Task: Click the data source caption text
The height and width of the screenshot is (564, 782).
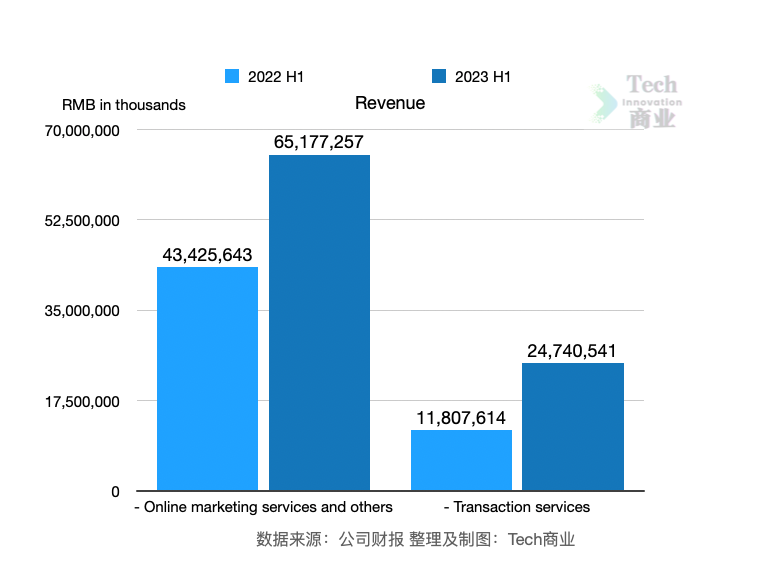Action: (415, 539)
